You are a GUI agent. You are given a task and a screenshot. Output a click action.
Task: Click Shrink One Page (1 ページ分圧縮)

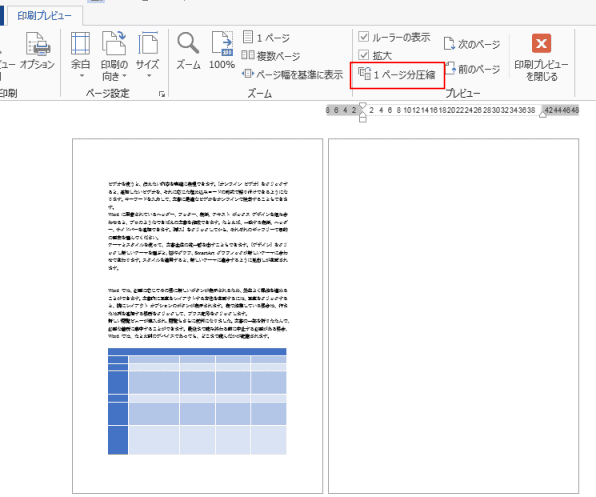coord(397,74)
